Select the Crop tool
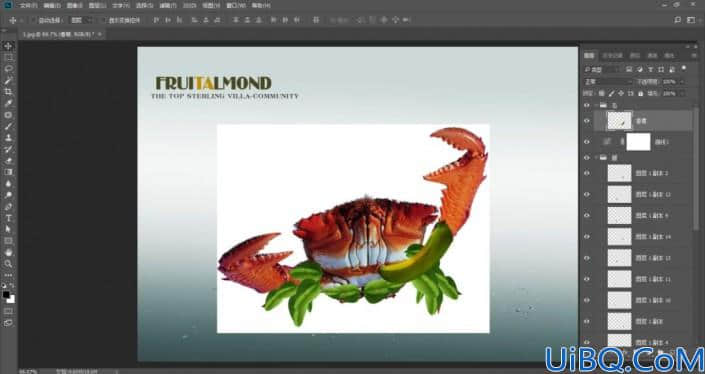The height and width of the screenshot is (374, 705). pos(8,92)
